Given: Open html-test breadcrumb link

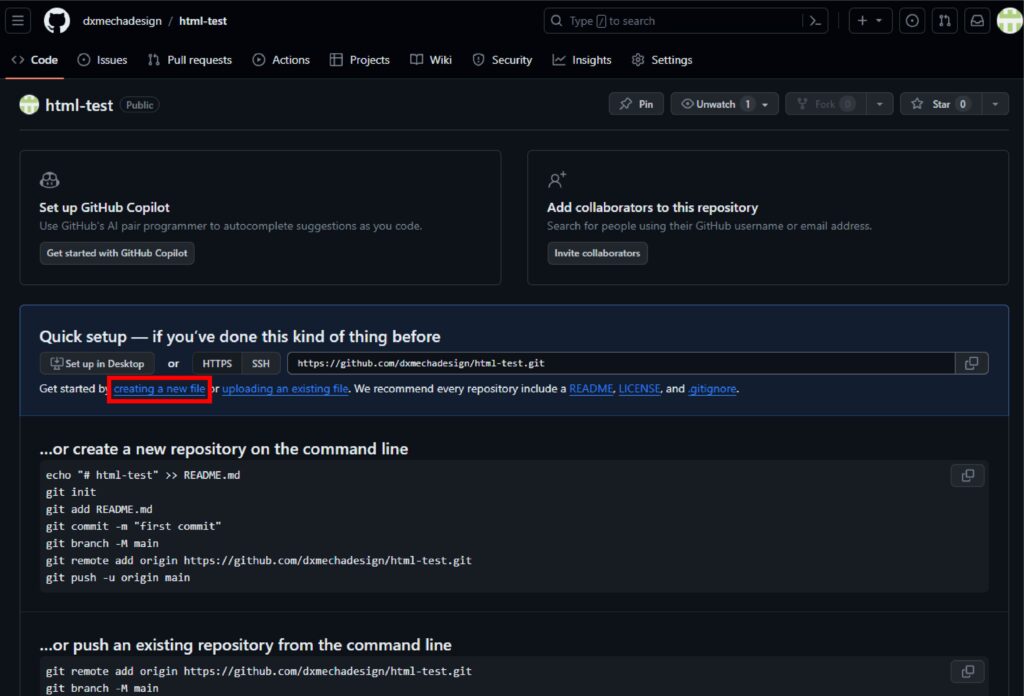Looking at the screenshot, I should (203, 21).
